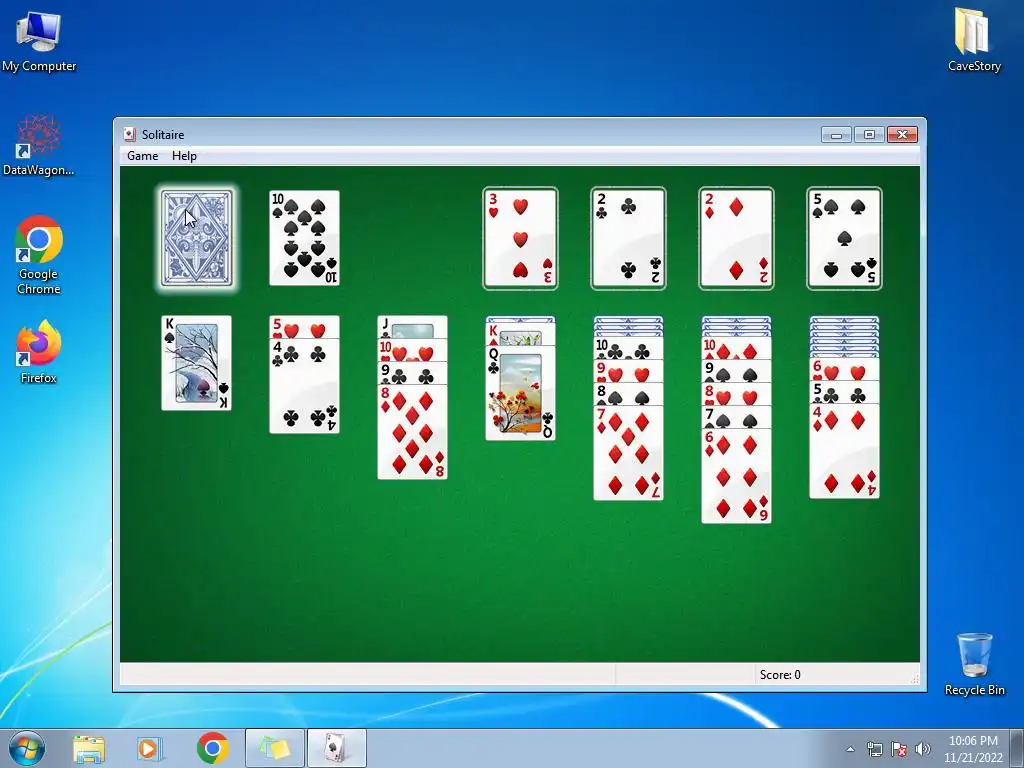The image size is (1024, 768).
Task: Open My Computer desktop icon
Action: [39, 42]
